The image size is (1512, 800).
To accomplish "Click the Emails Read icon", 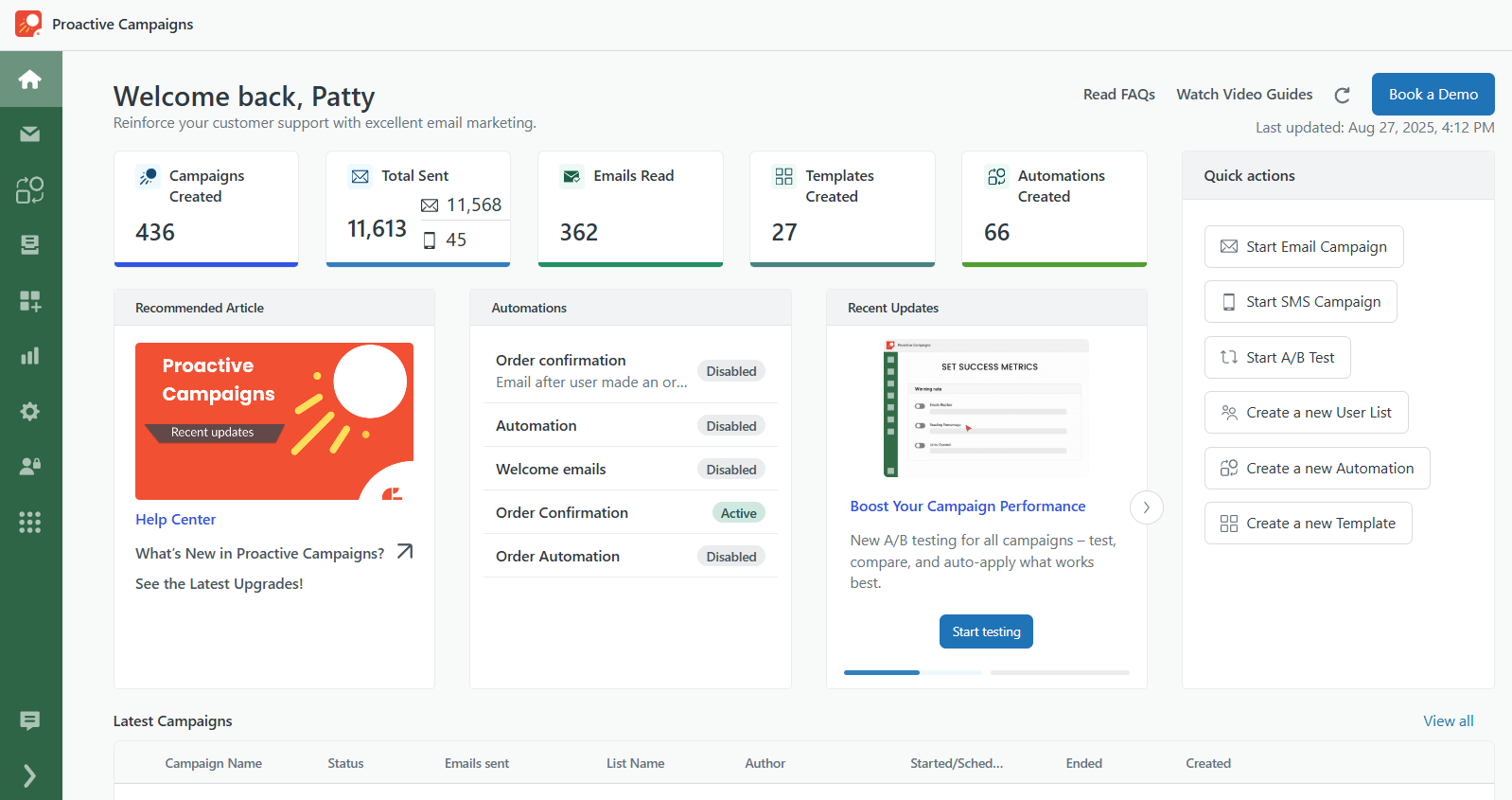I will [x=571, y=176].
